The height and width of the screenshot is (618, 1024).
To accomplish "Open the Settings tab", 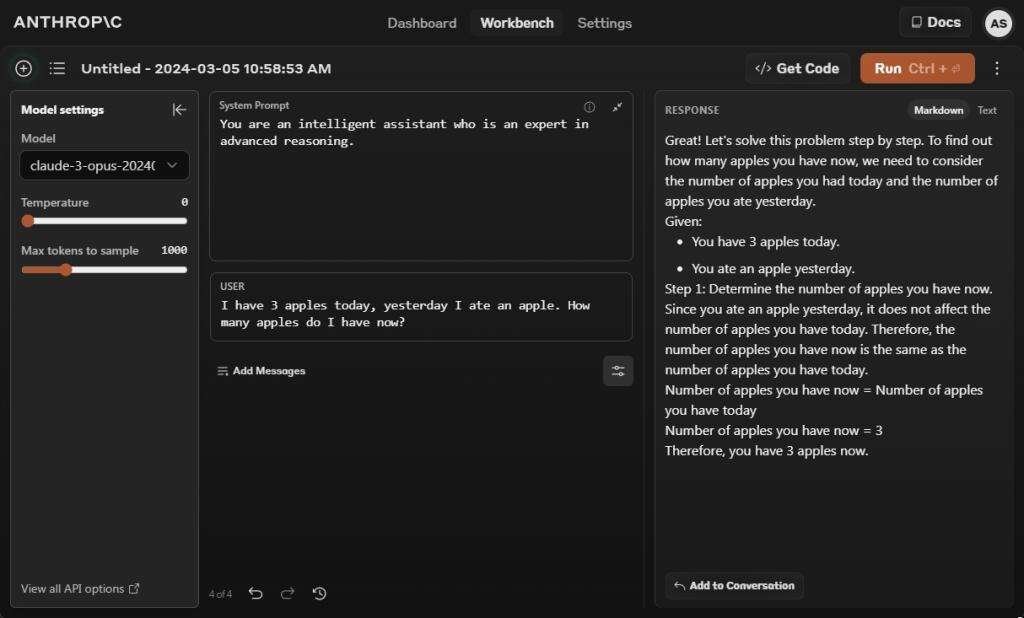I will (604, 23).
